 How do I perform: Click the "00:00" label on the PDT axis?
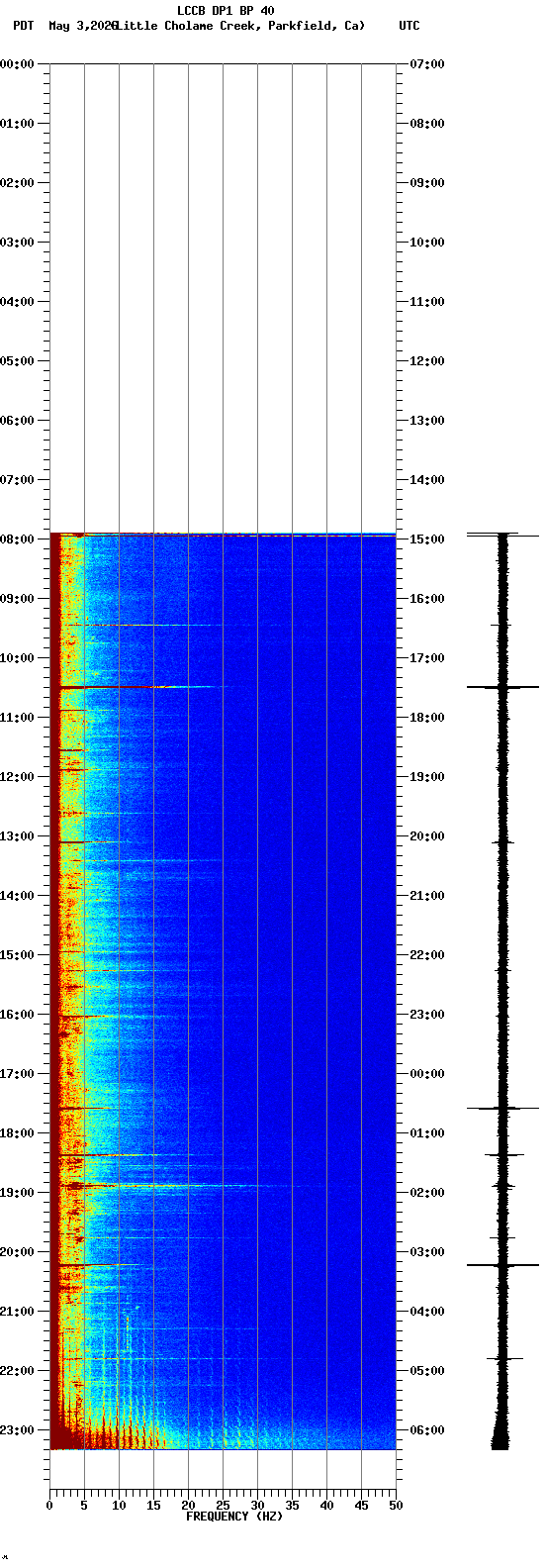[17, 64]
